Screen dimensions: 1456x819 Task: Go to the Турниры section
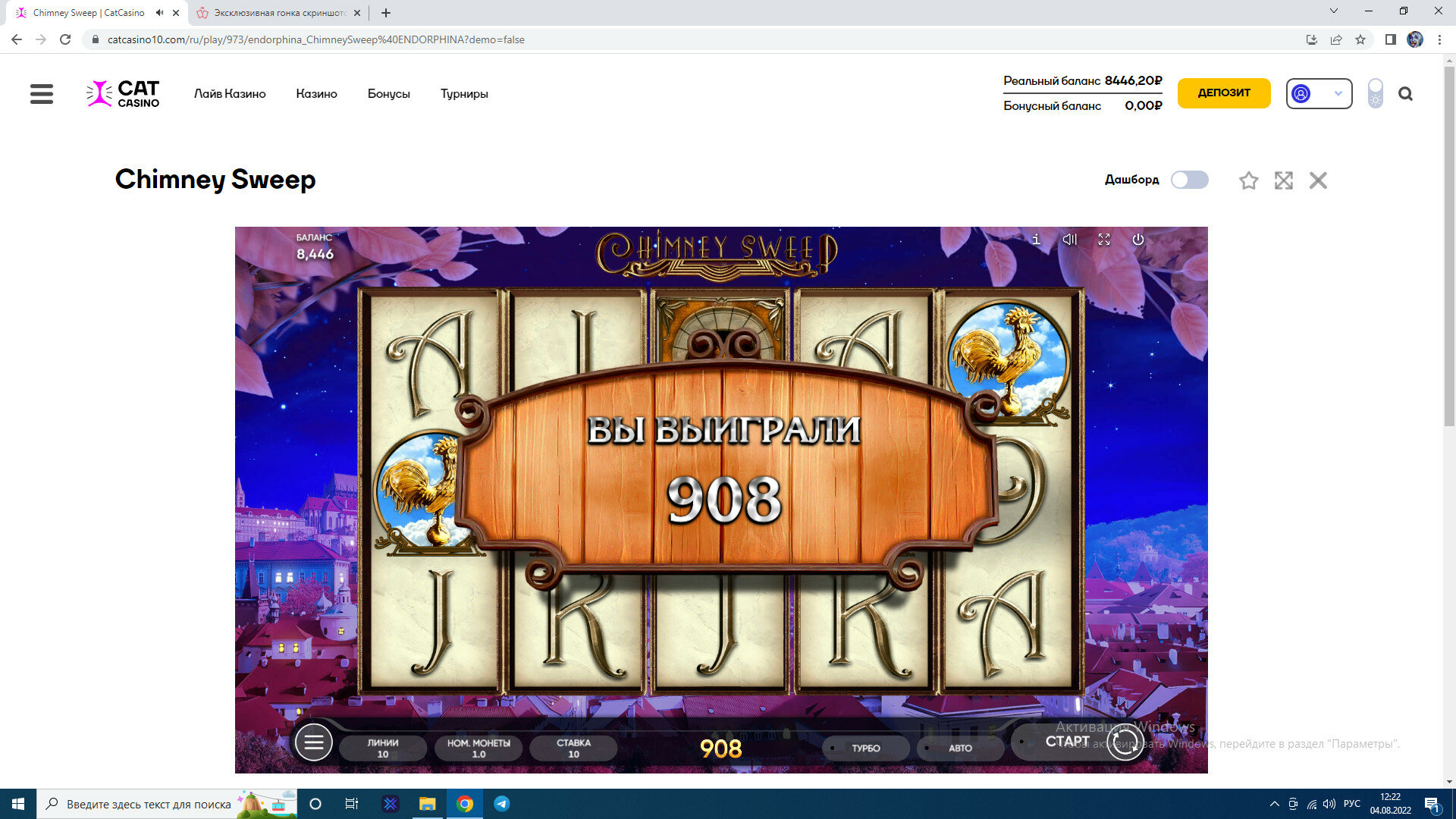[x=464, y=94]
